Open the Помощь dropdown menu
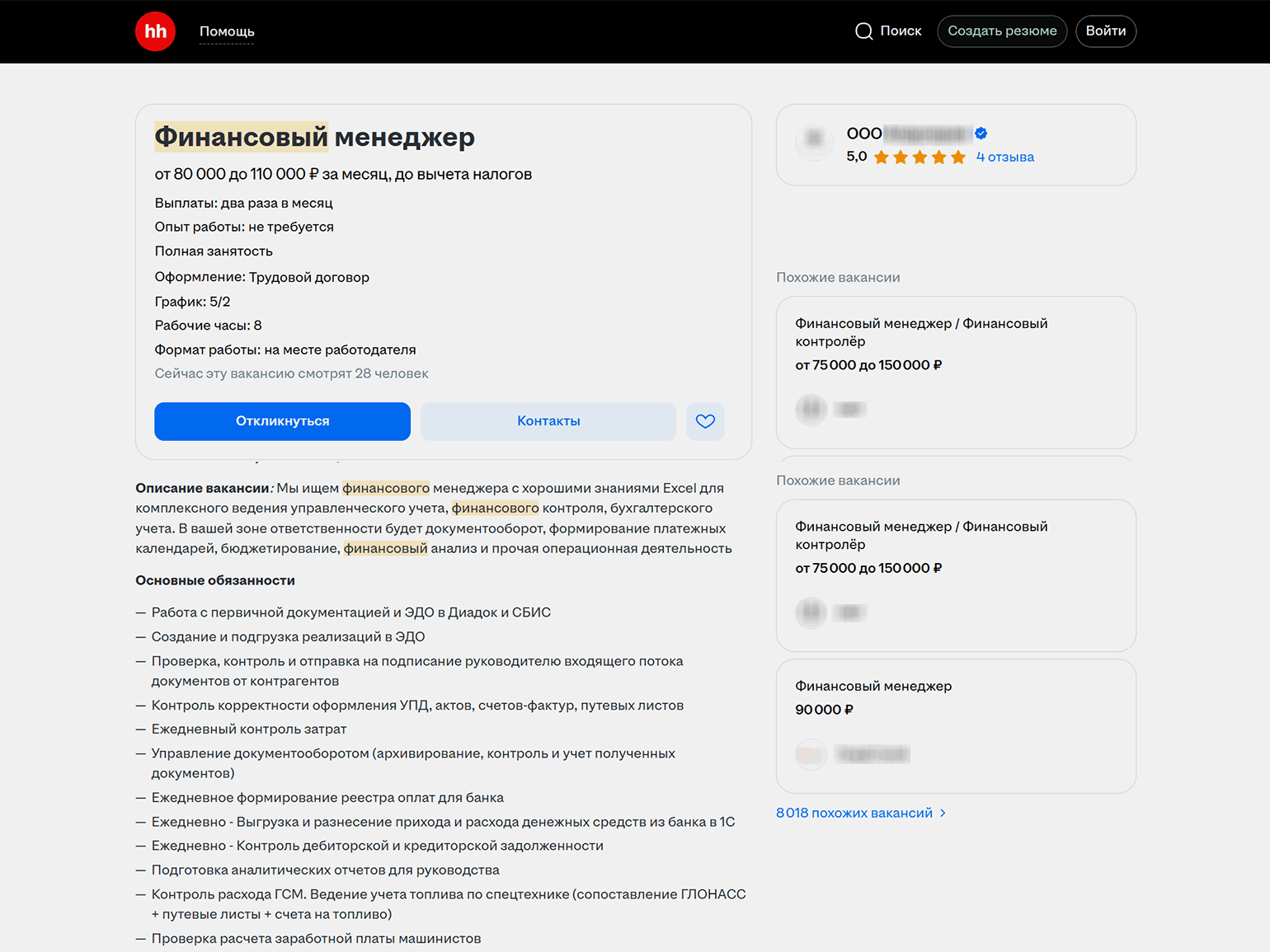The height and width of the screenshot is (952, 1270). click(x=227, y=31)
